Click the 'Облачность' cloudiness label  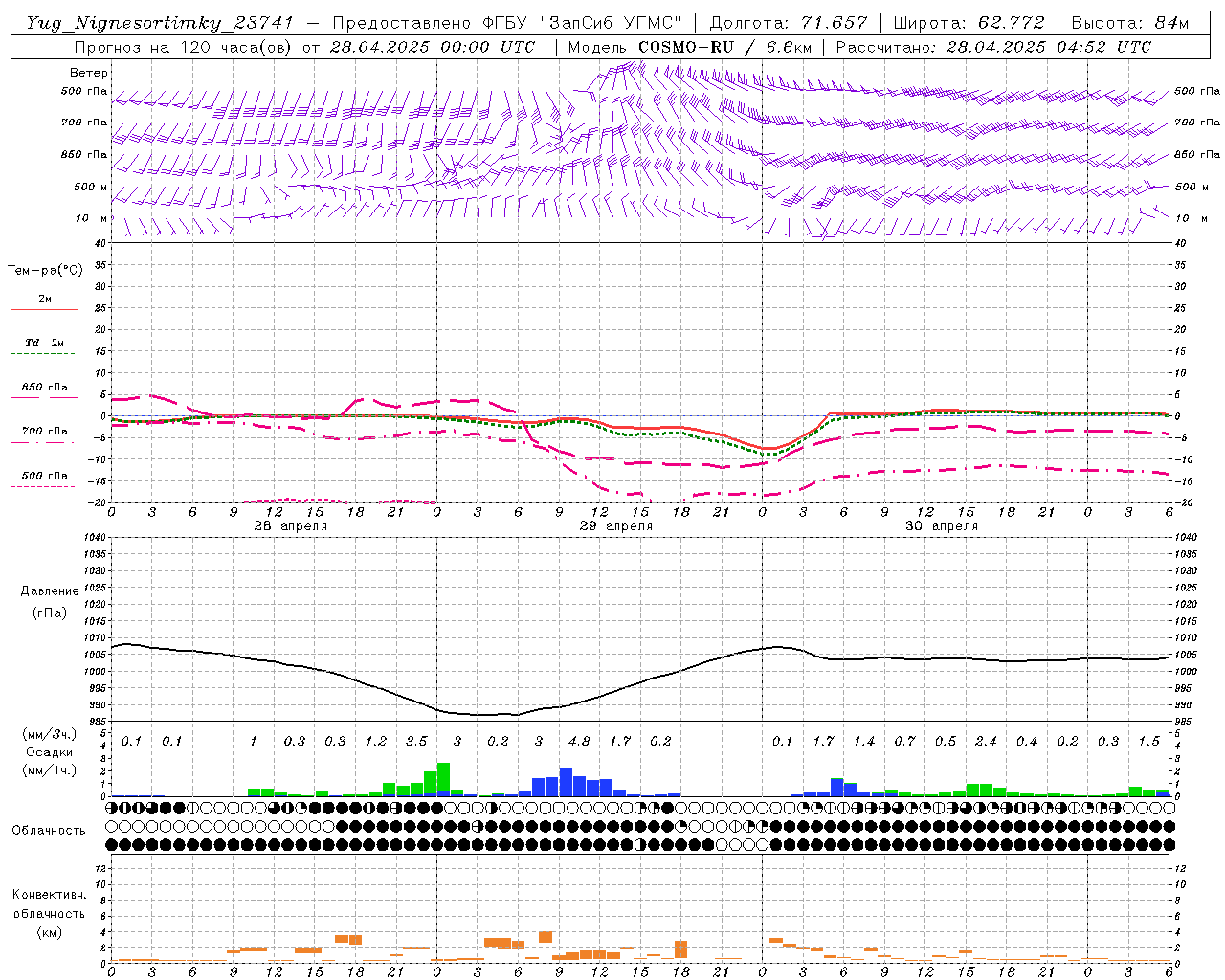[x=49, y=831]
